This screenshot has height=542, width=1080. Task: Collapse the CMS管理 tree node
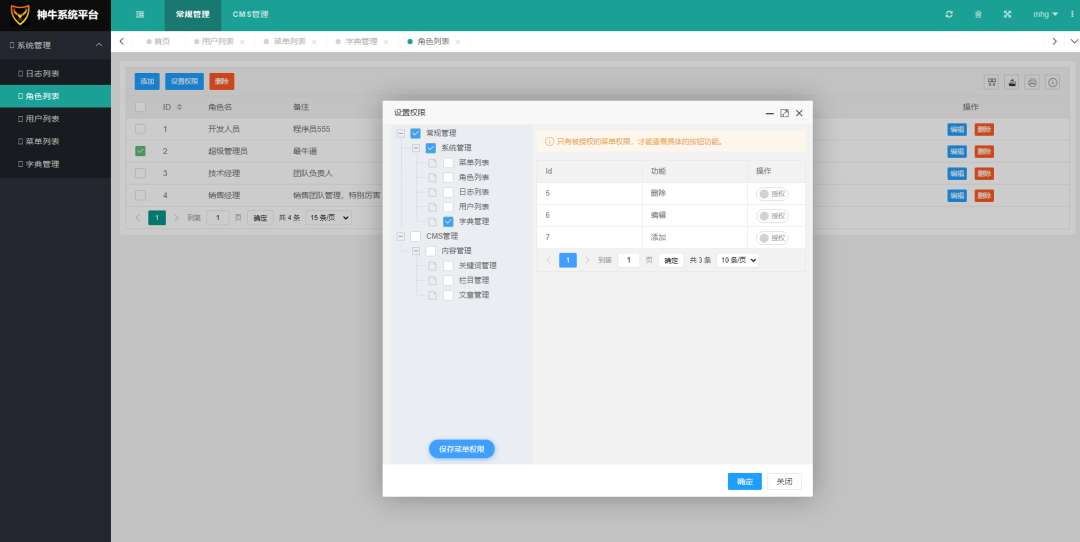pos(401,236)
